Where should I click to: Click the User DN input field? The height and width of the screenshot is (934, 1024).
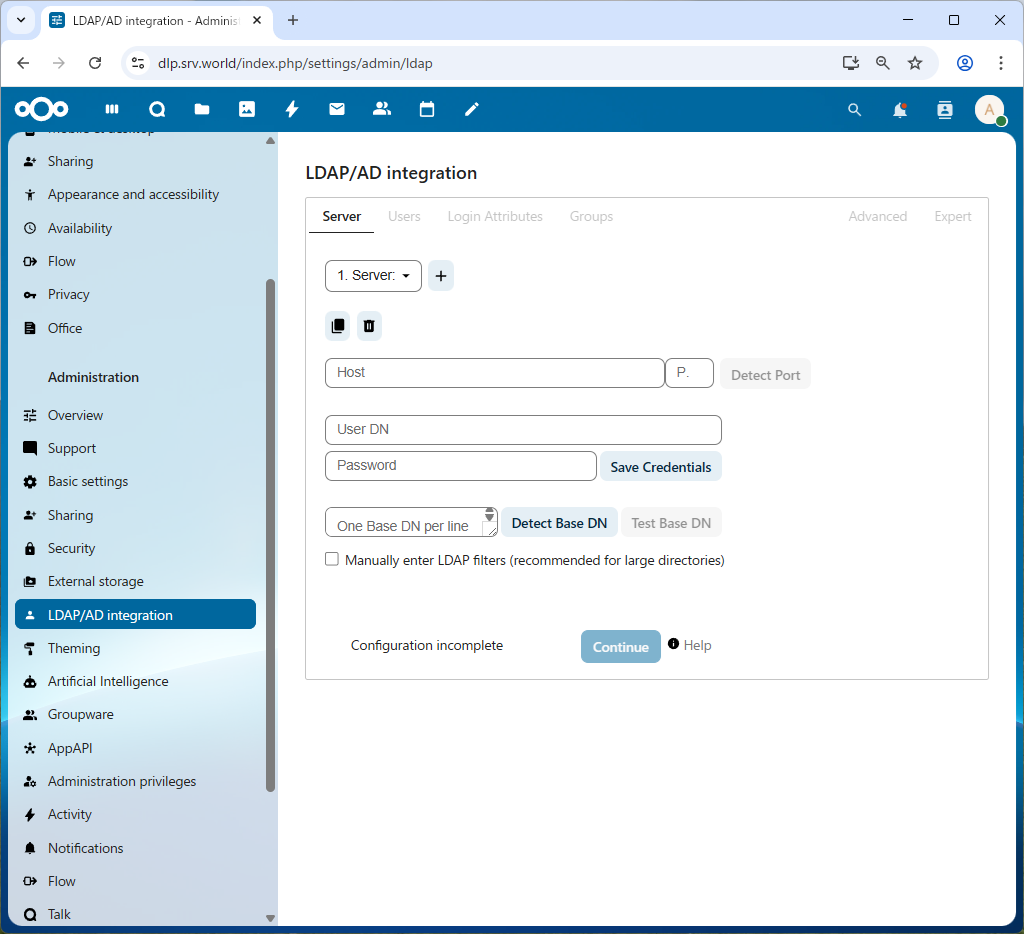[523, 430]
